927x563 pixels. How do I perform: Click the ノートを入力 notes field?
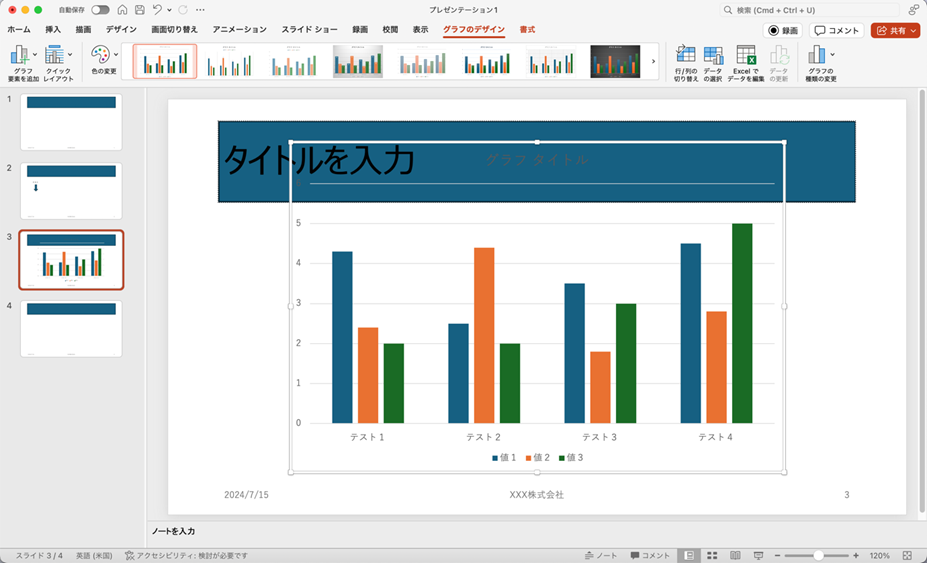click(x=173, y=531)
